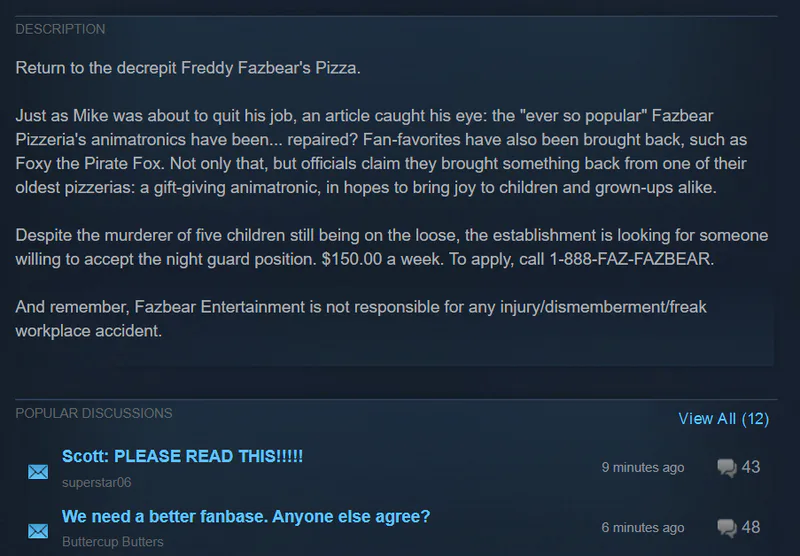
Task: Click the POPULAR DISCUSSIONS heading
Action: pyautogui.click(x=94, y=413)
